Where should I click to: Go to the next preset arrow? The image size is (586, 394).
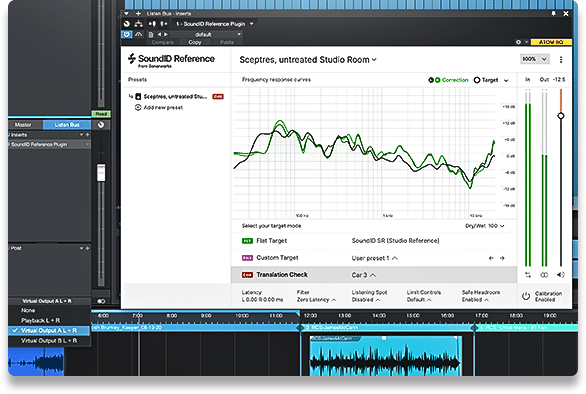(x=166, y=34)
